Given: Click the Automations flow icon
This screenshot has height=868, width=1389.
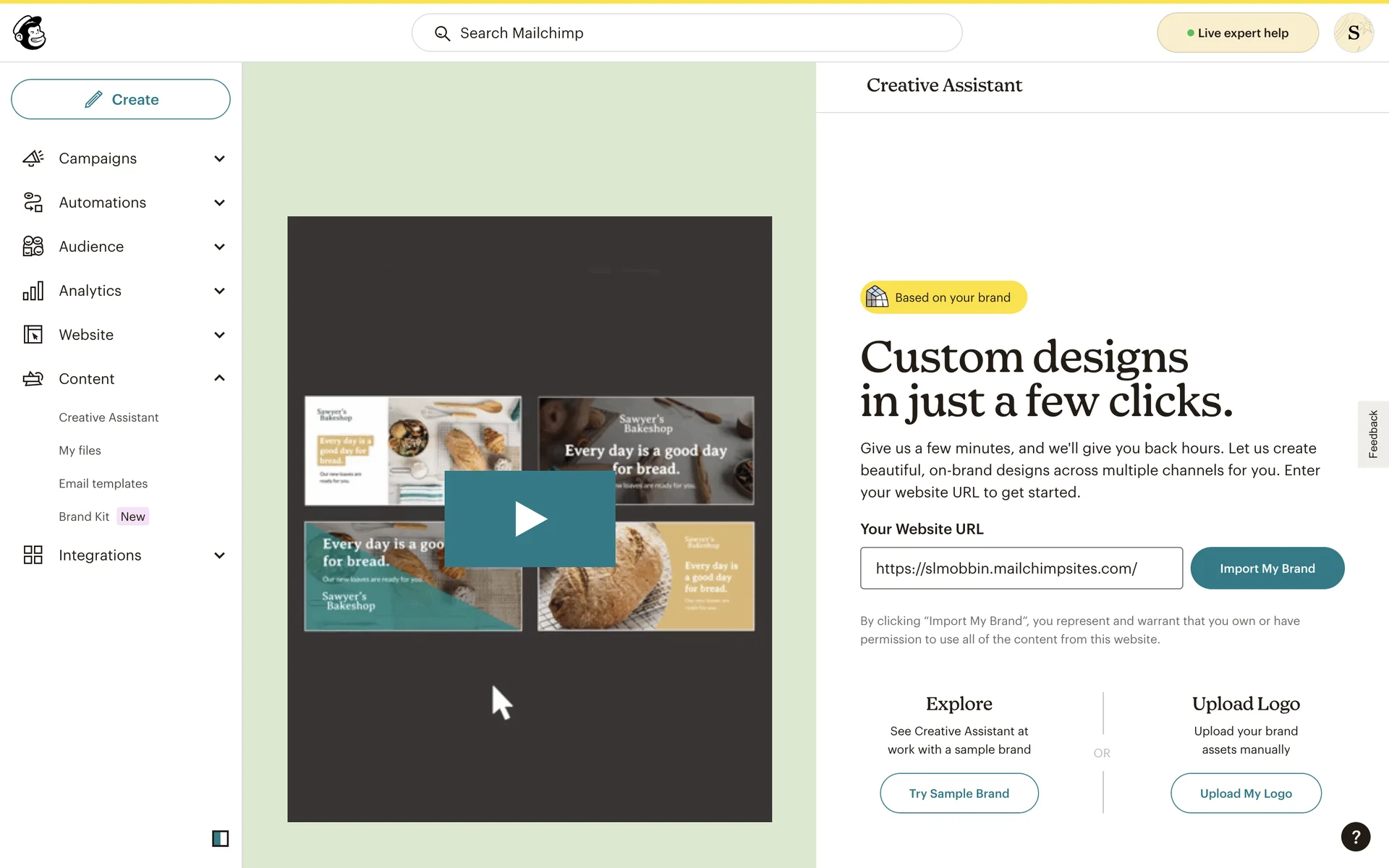Looking at the screenshot, I should [x=33, y=203].
